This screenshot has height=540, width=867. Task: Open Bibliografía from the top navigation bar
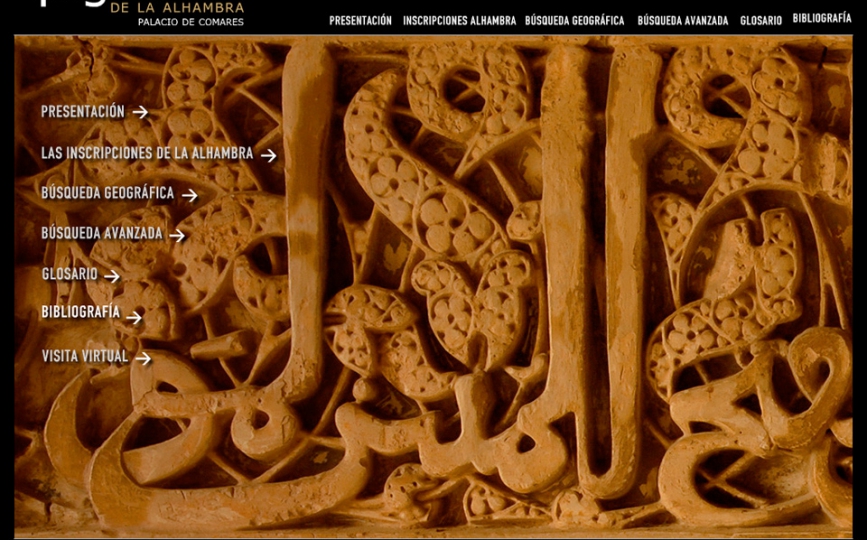pyautogui.click(x=822, y=18)
